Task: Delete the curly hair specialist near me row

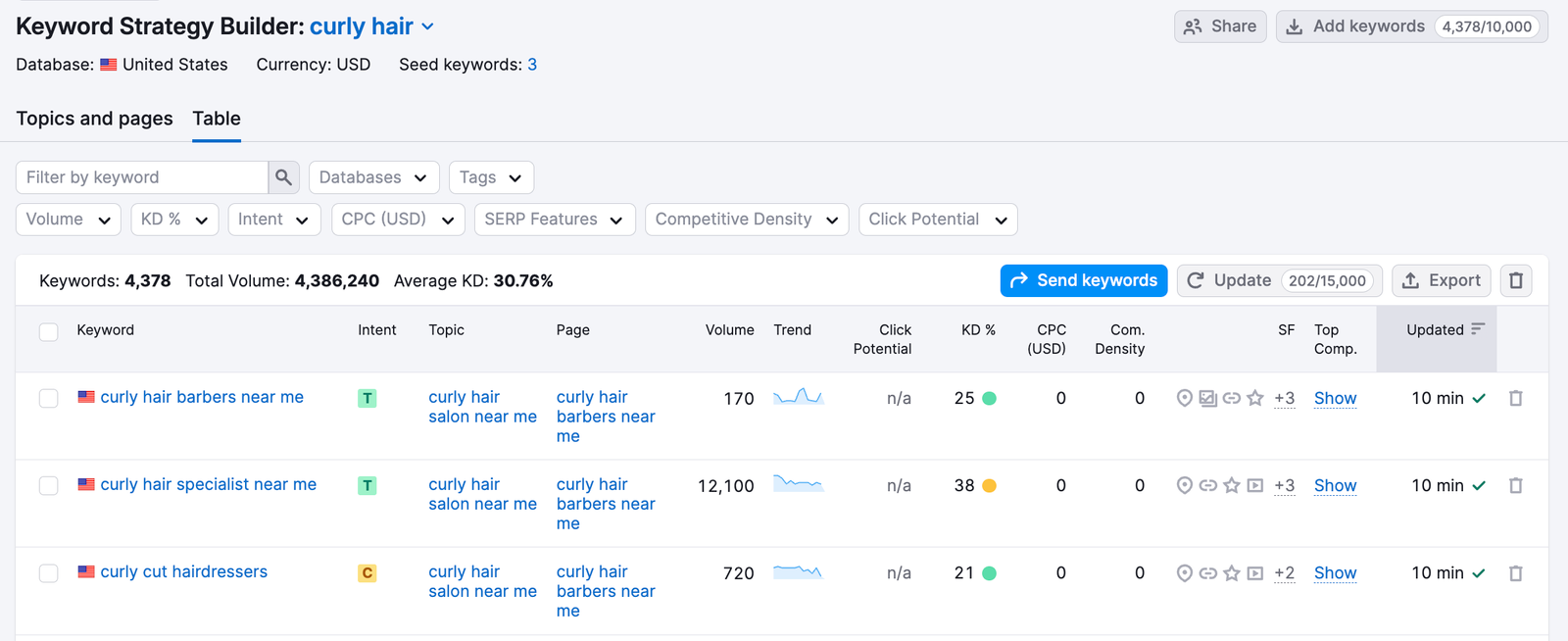Action: (1515, 486)
